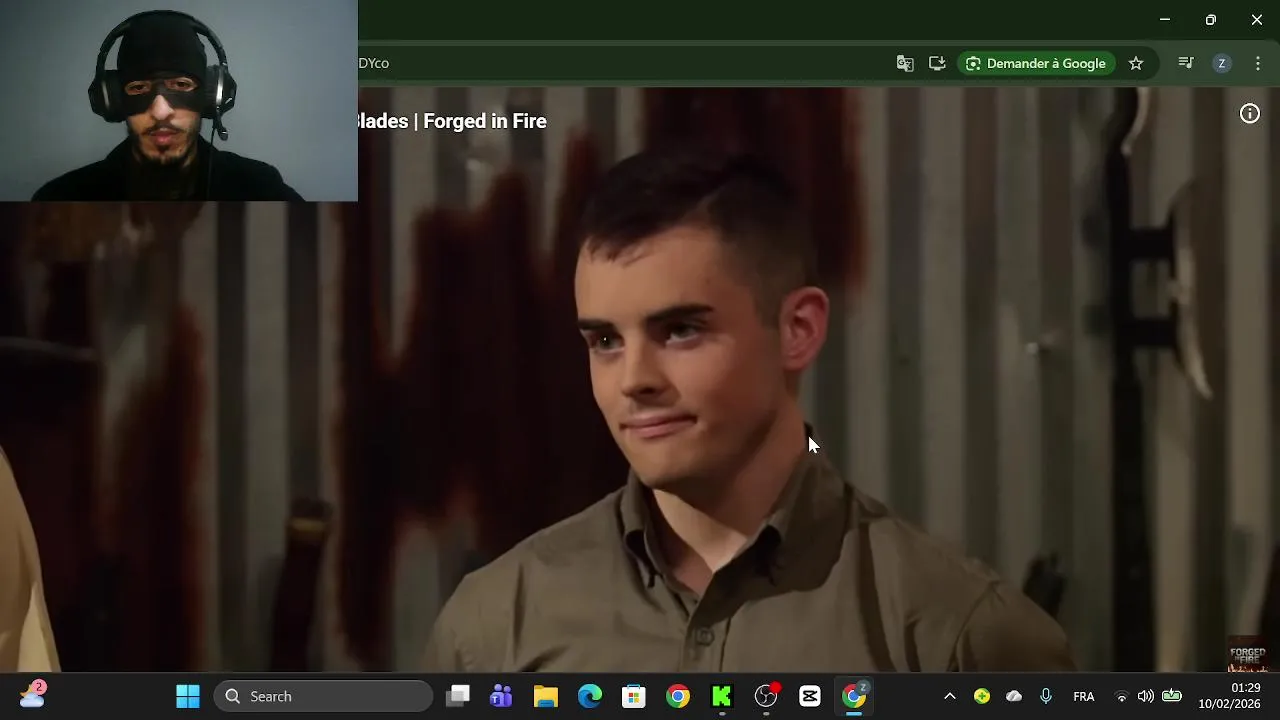
Task: Click the green plus tray icon
Action: tap(982, 696)
